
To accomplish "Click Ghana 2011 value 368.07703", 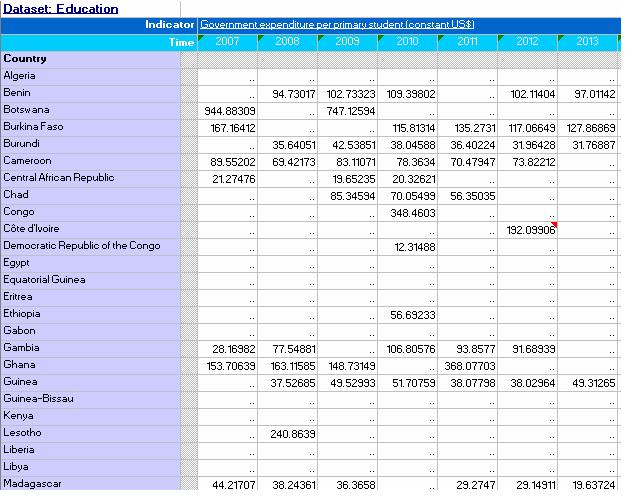I will pyautogui.click(x=470, y=366).
